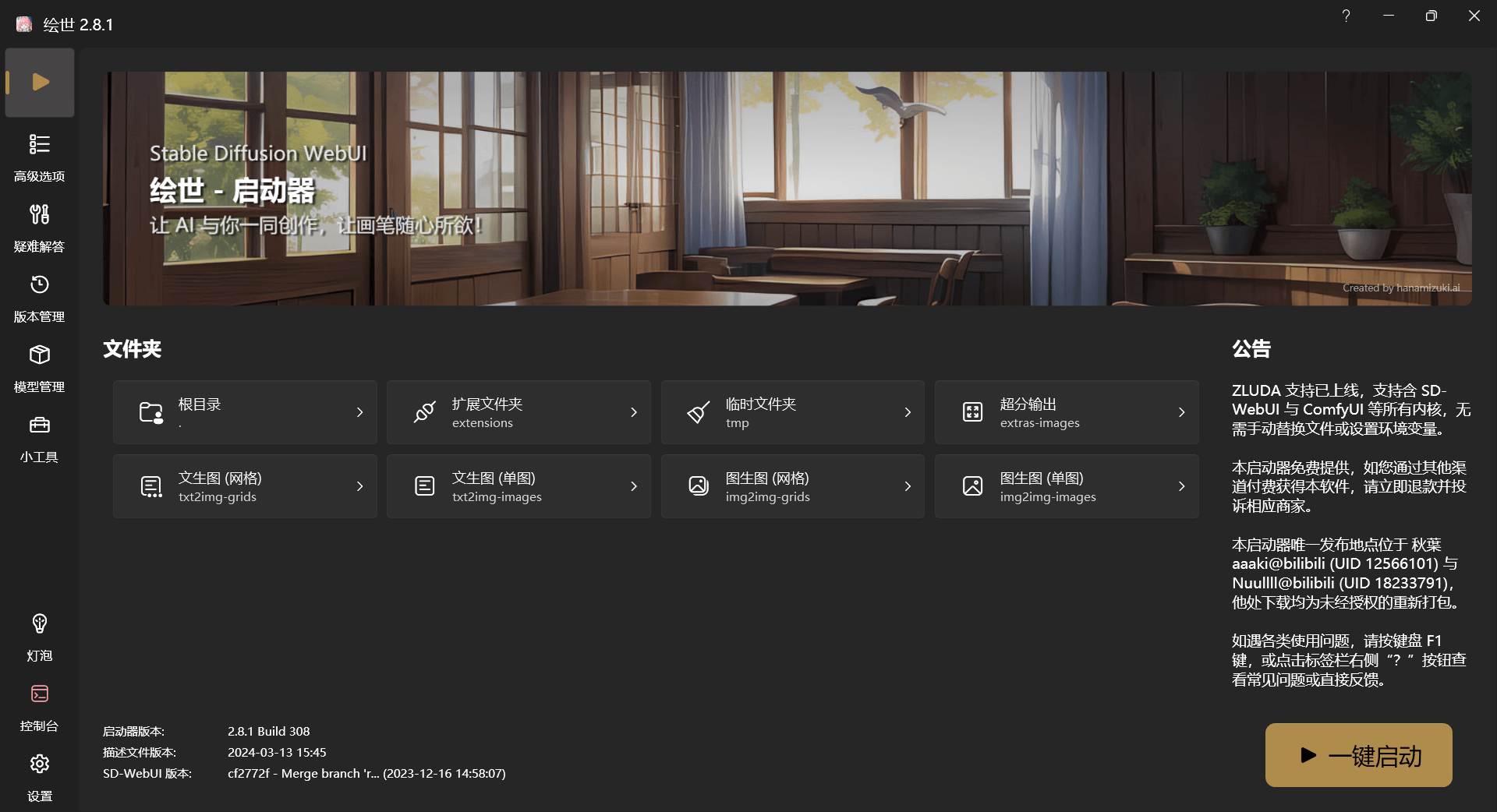The width and height of the screenshot is (1497, 812).
Task: Expand the 根目录 card chevron
Action: 359,412
